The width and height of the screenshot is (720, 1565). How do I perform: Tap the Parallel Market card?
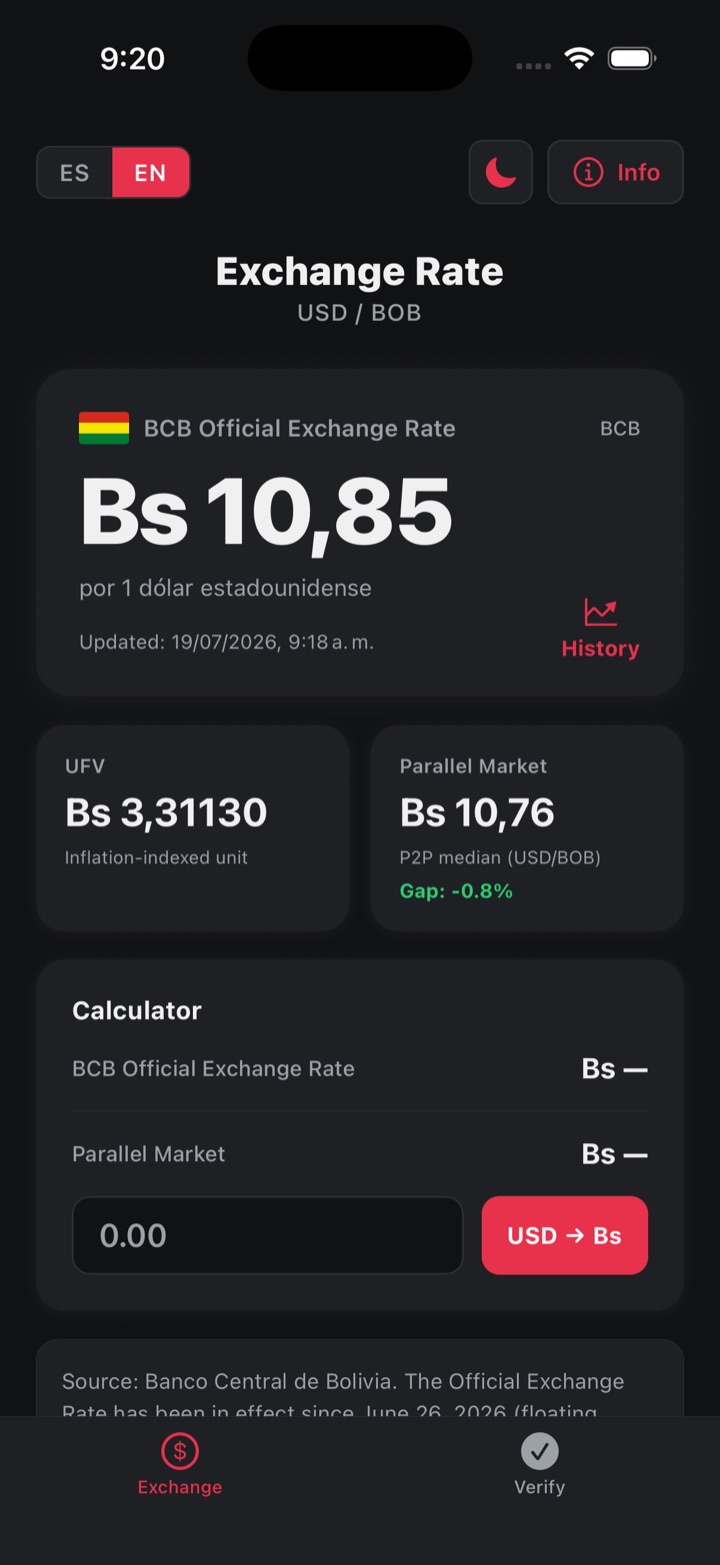pyautogui.click(x=527, y=828)
